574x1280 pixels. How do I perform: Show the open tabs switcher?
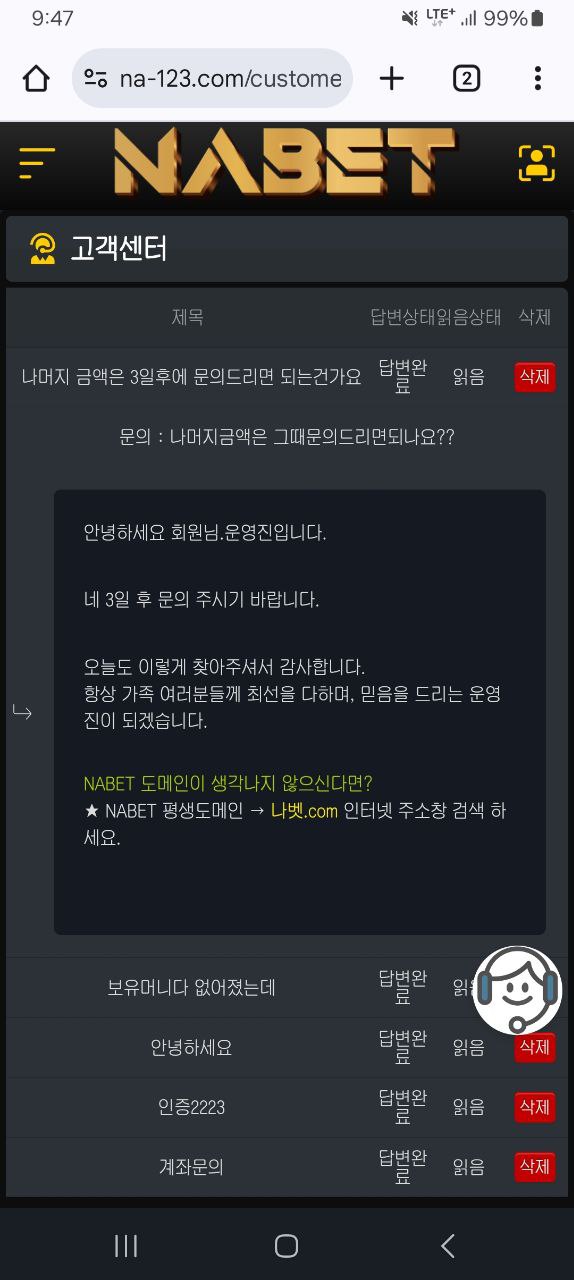(466, 78)
